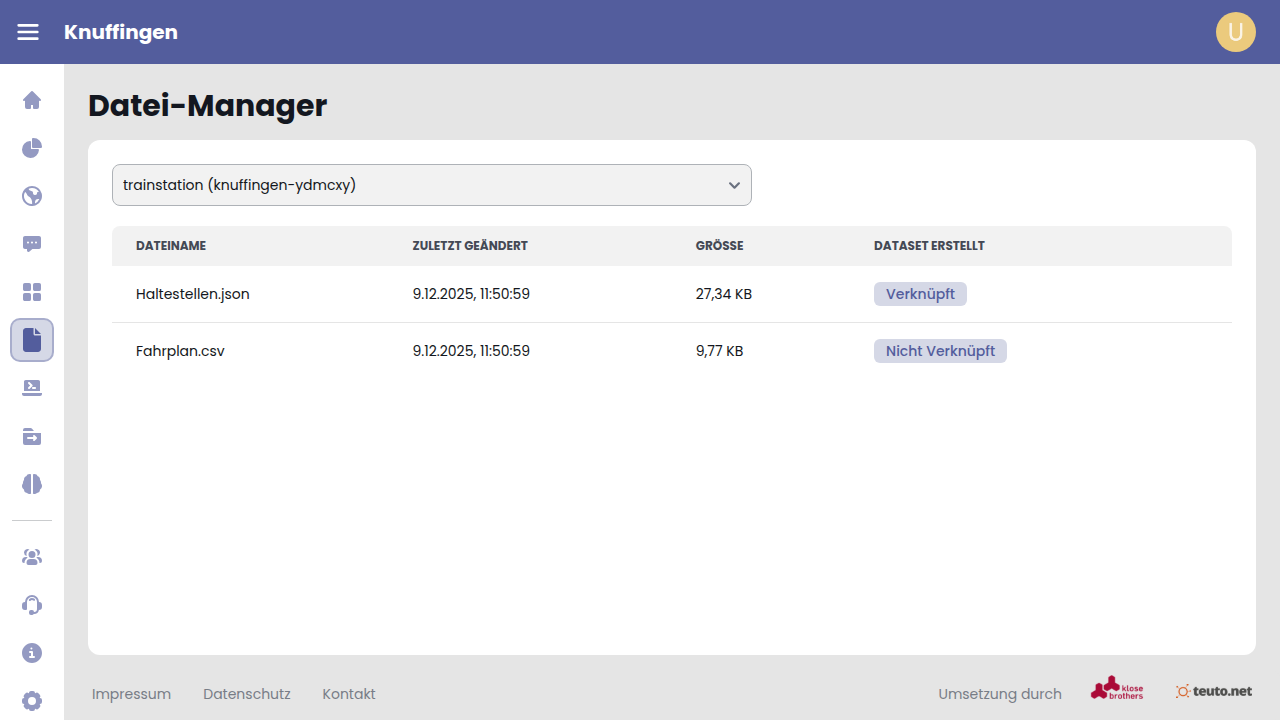
Task: Click the folder with arrow icon
Action: click(32, 436)
